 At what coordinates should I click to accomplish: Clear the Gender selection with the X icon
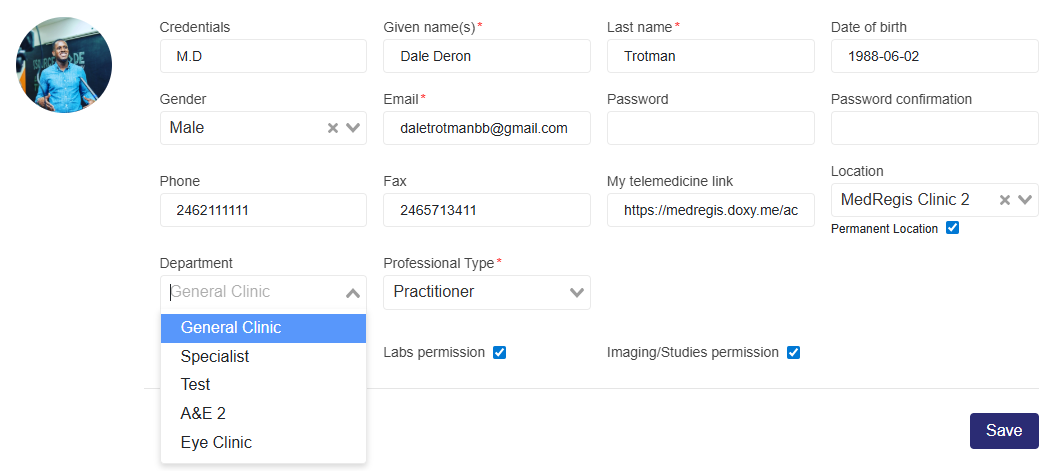tap(333, 128)
